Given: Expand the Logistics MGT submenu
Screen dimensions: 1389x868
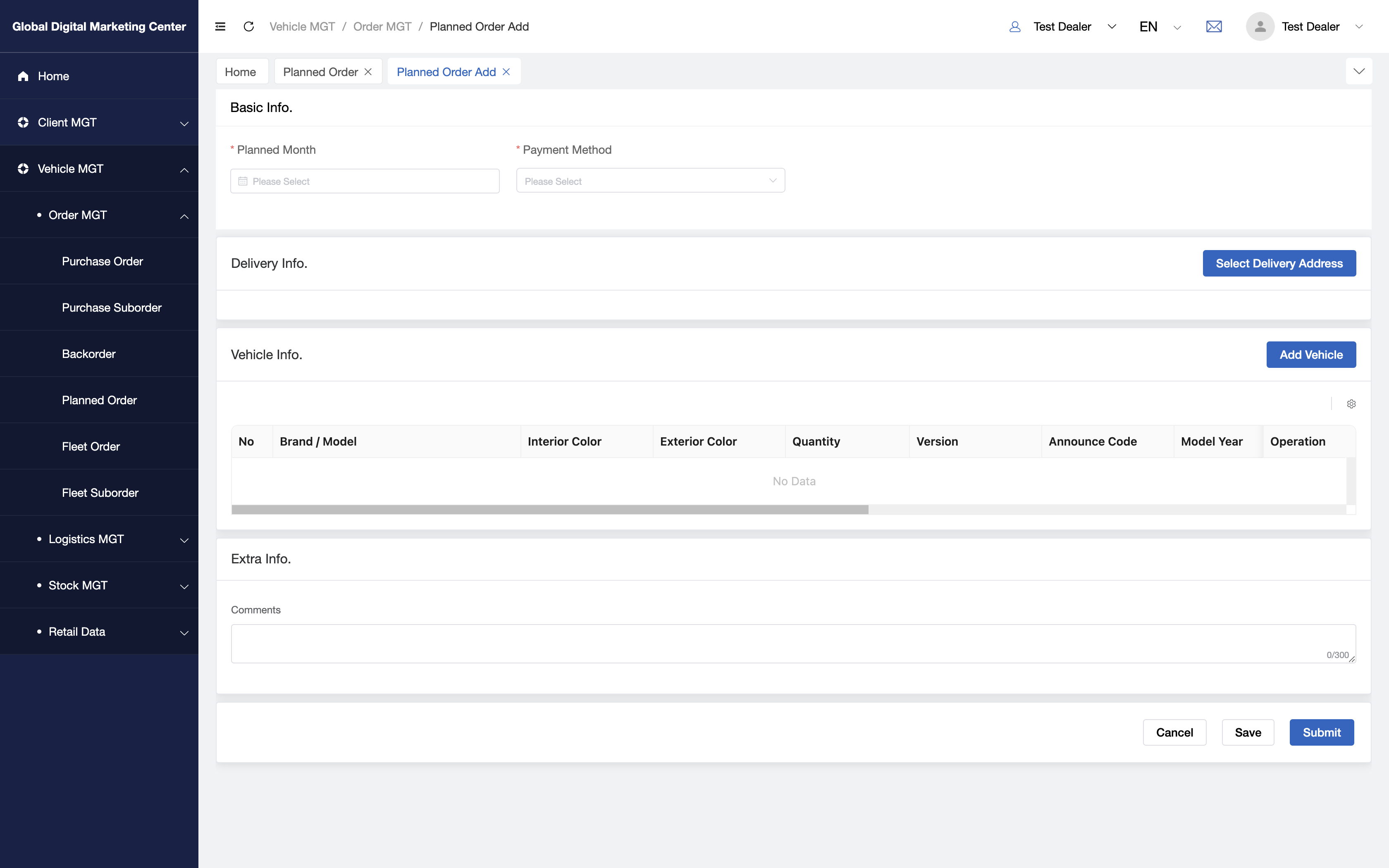Looking at the screenshot, I should (184, 540).
